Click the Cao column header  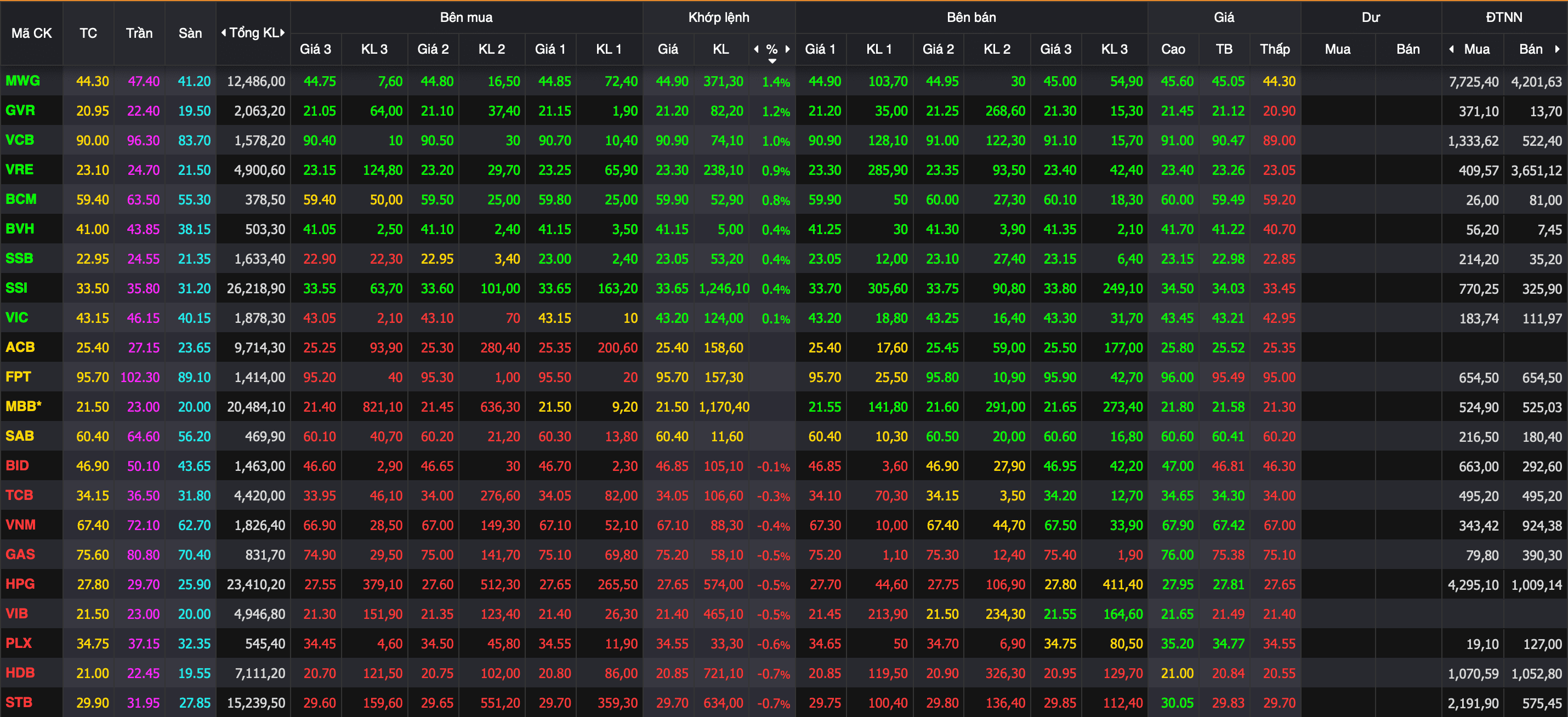pos(1173,49)
